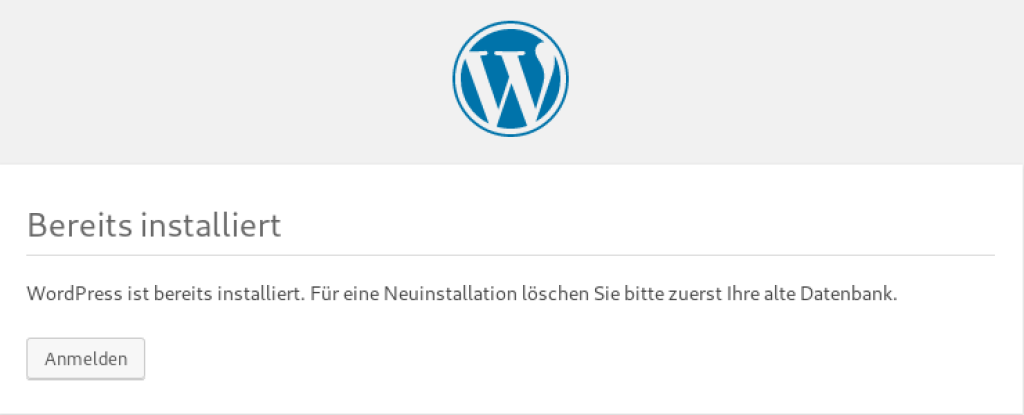Viewport: 1024px width, 415px height.
Task: Click the word 'bitte' in the message
Action: point(645,293)
